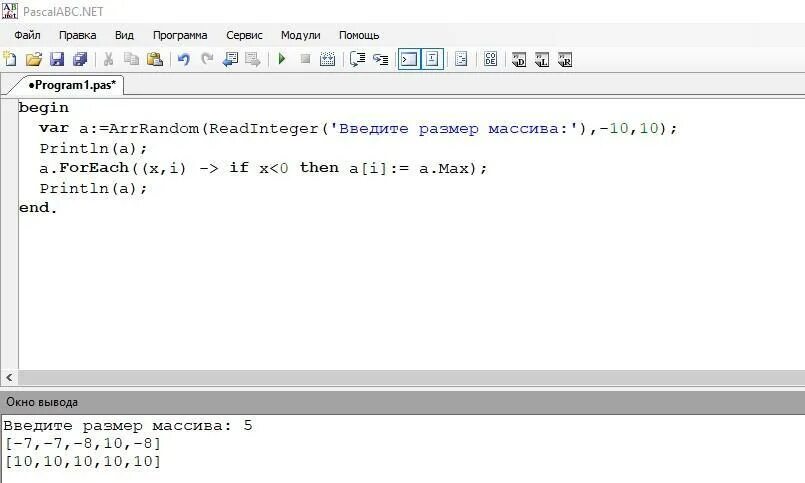
Task: Click the D icon in the toolbar
Action: click(x=519, y=60)
